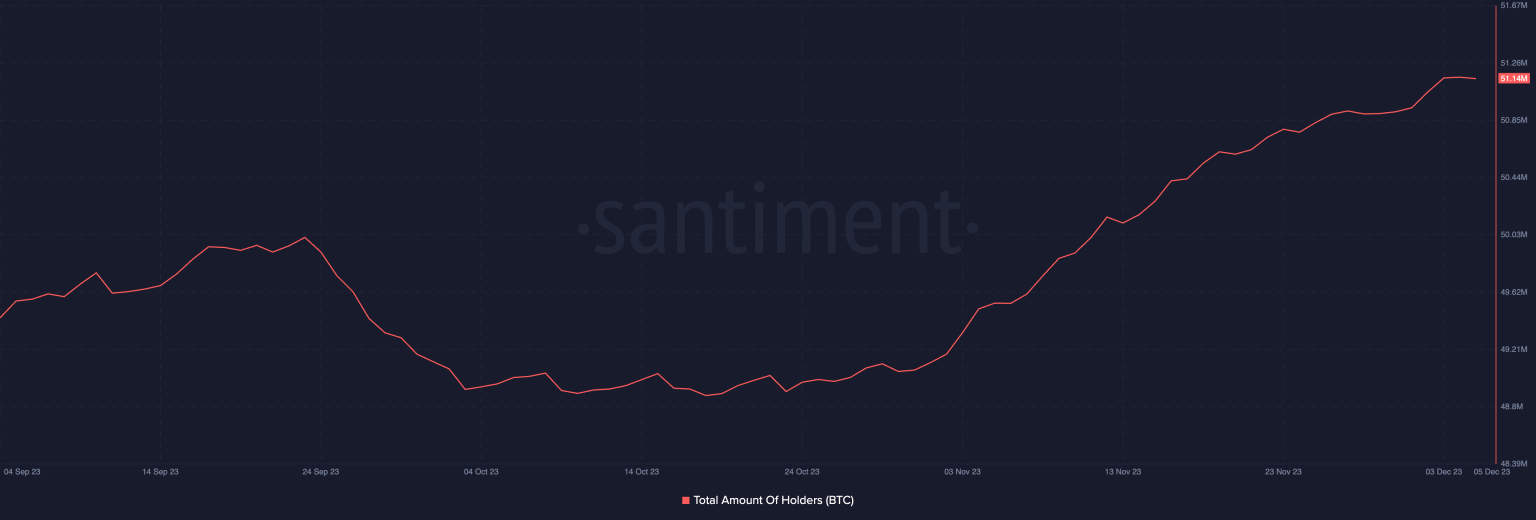Click the 14 Sep 23 date label
1536x520 pixels.
click(x=160, y=471)
